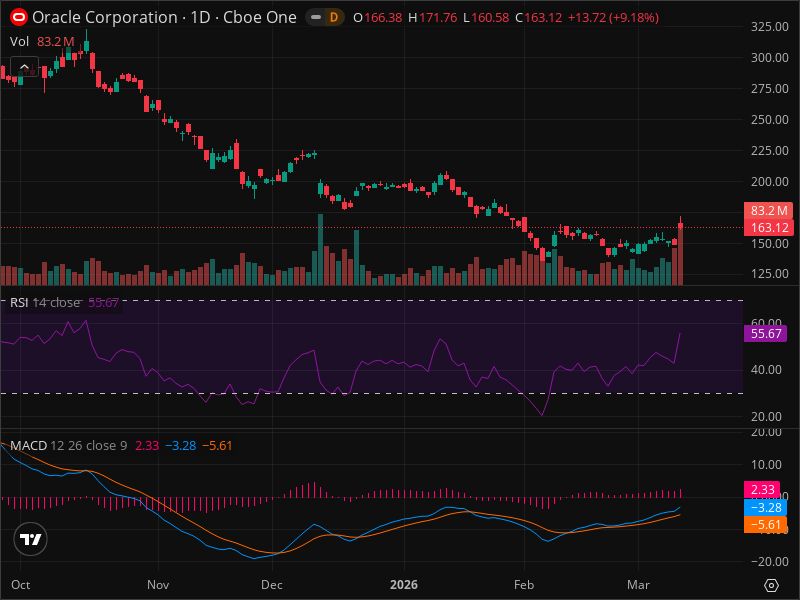Screen dimensions: 800x600
Task: Click the 325.00 price scale label
Action: (769, 27)
